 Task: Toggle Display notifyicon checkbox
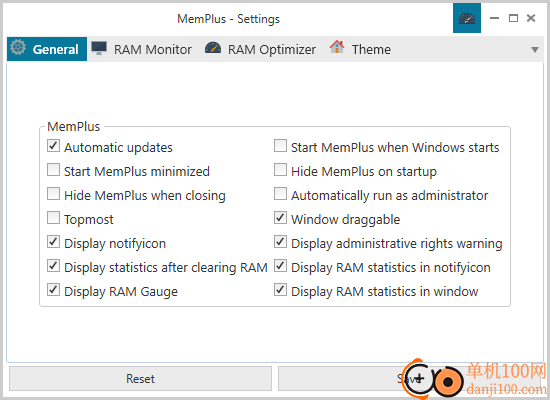pos(53,242)
